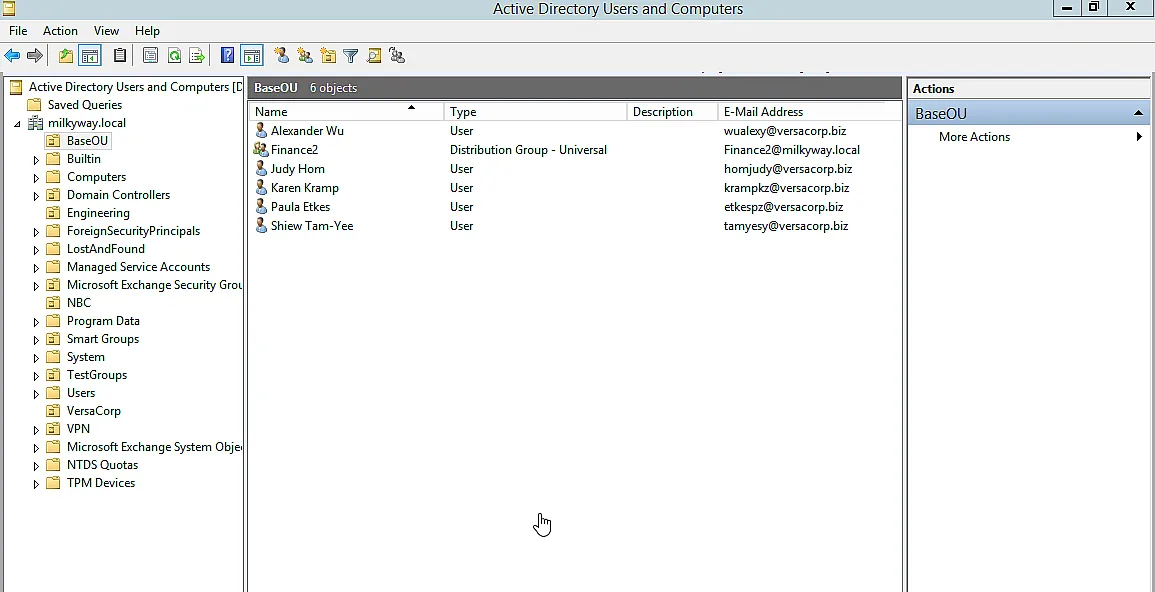Expand the Smart Groups node
The width and height of the screenshot is (1155, 592).
(x=36, y=340)
